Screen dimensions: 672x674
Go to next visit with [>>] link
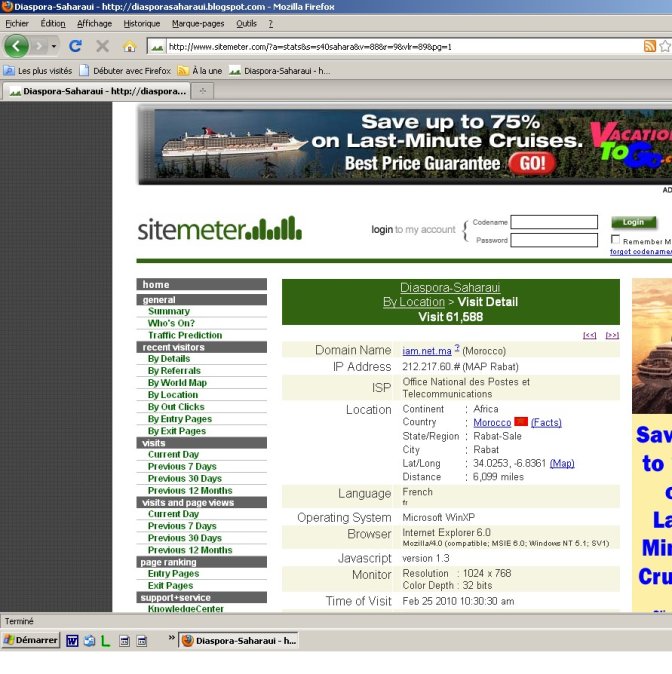click(x=612, y=335)
